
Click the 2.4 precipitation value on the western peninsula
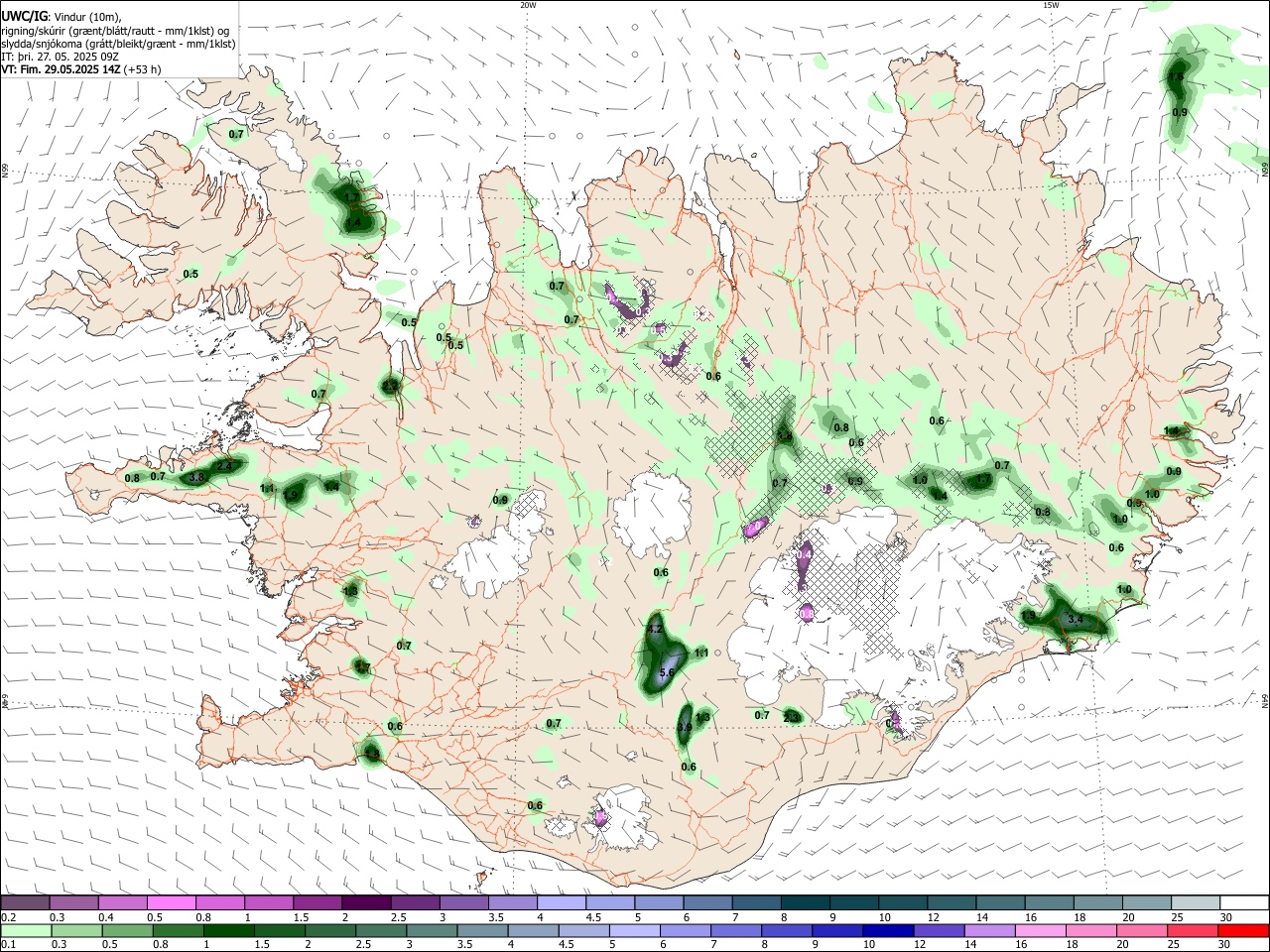point(225,466)
